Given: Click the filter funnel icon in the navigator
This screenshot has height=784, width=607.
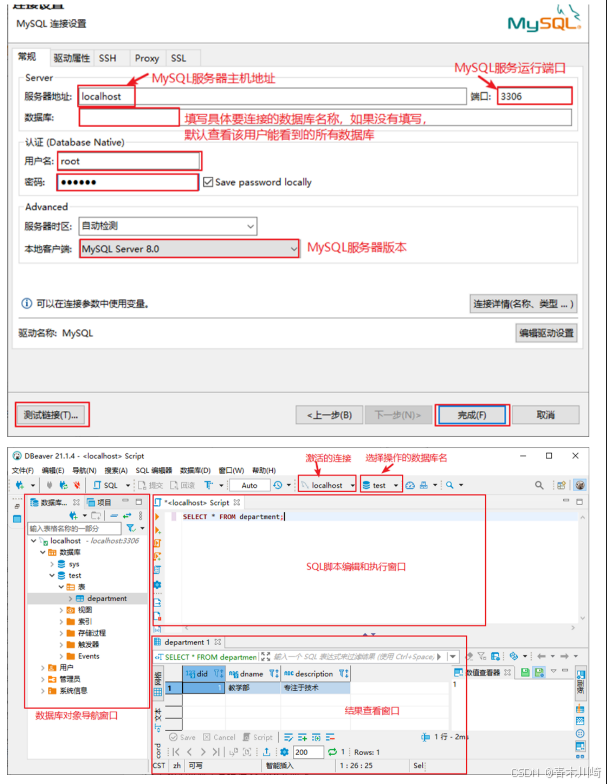Looking at the screenshot, I should click(131, 528).
